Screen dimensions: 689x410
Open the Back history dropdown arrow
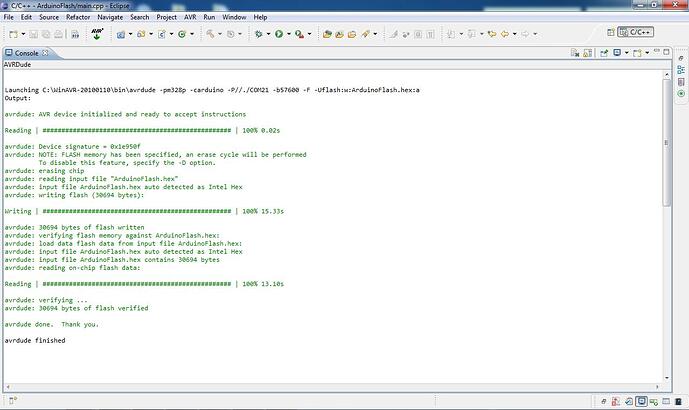tap(515, 34)
